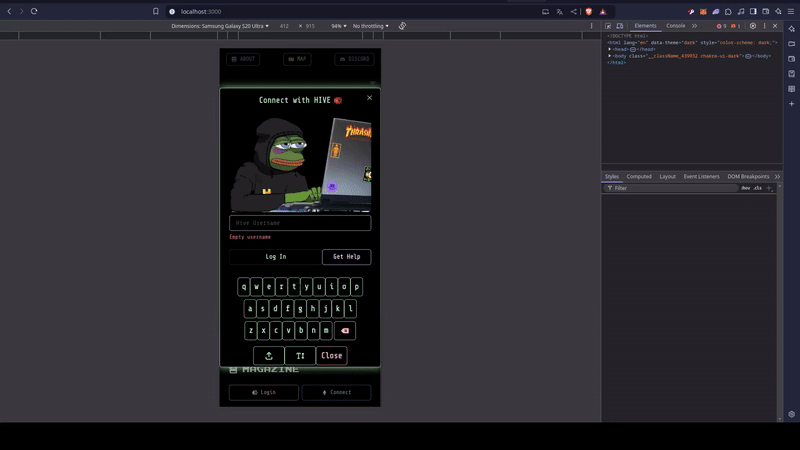The image size is (800, 450).
Task: Click the red Close keyboard button
Action: (332, 356)
